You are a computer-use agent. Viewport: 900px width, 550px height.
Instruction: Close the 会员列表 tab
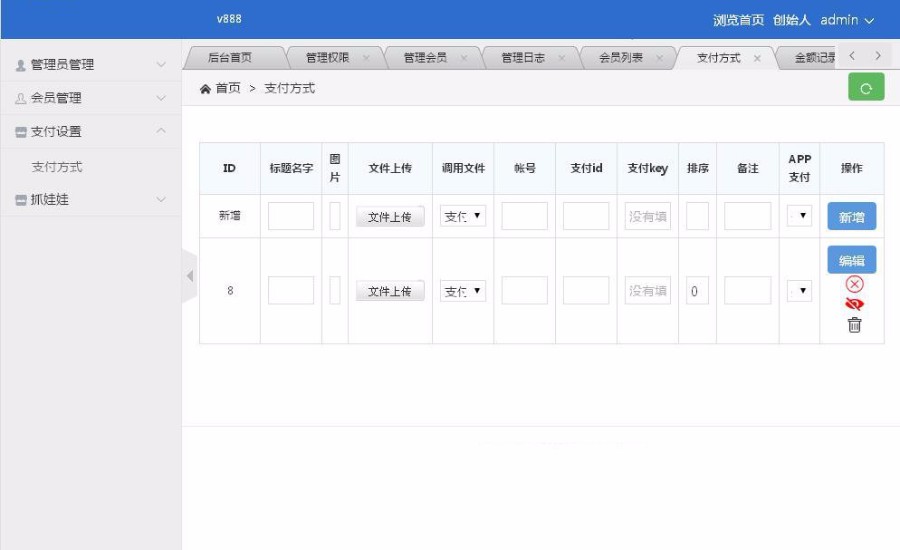[x=660, y=58]
